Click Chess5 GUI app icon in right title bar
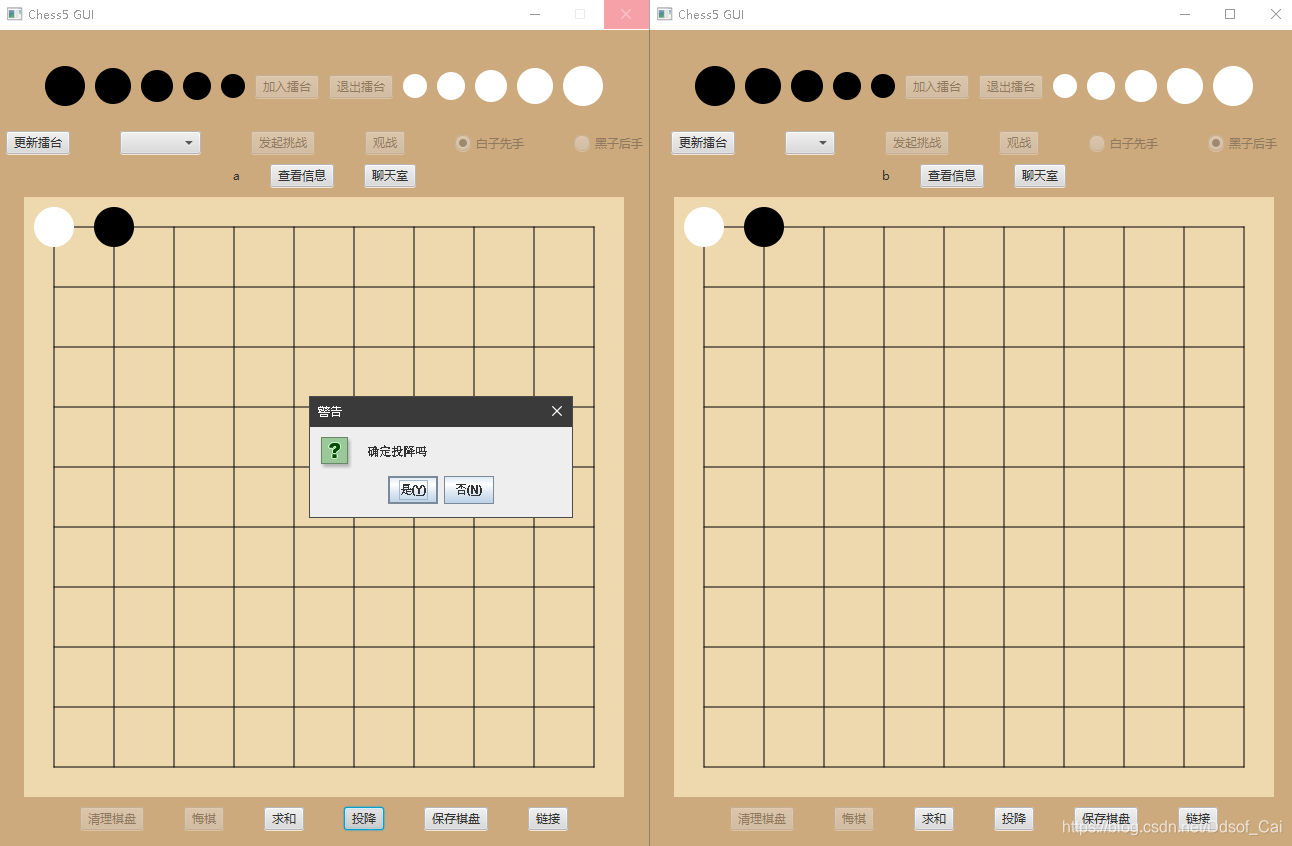1292x846 pixels. 664,14
